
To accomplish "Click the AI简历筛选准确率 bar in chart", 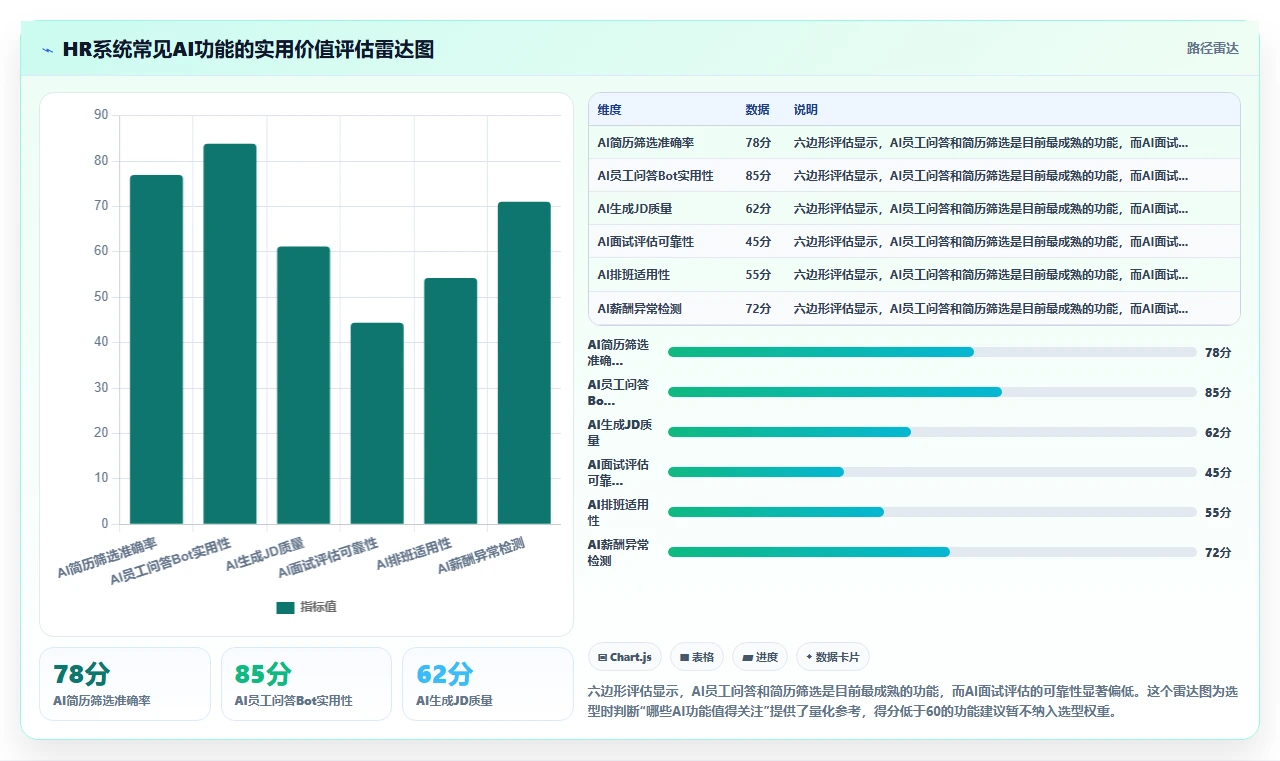I will tap(156, 349).
